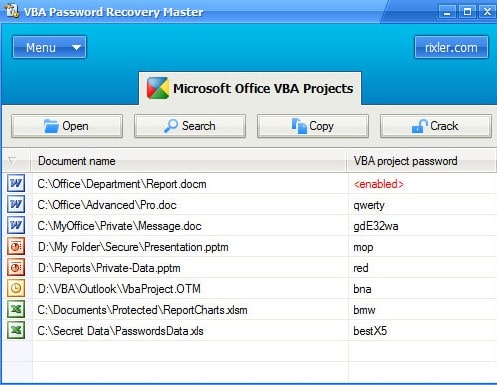Maximize the VBA Password Recovery Master window
The image size is (497, 385).
[x=467, y=12]
